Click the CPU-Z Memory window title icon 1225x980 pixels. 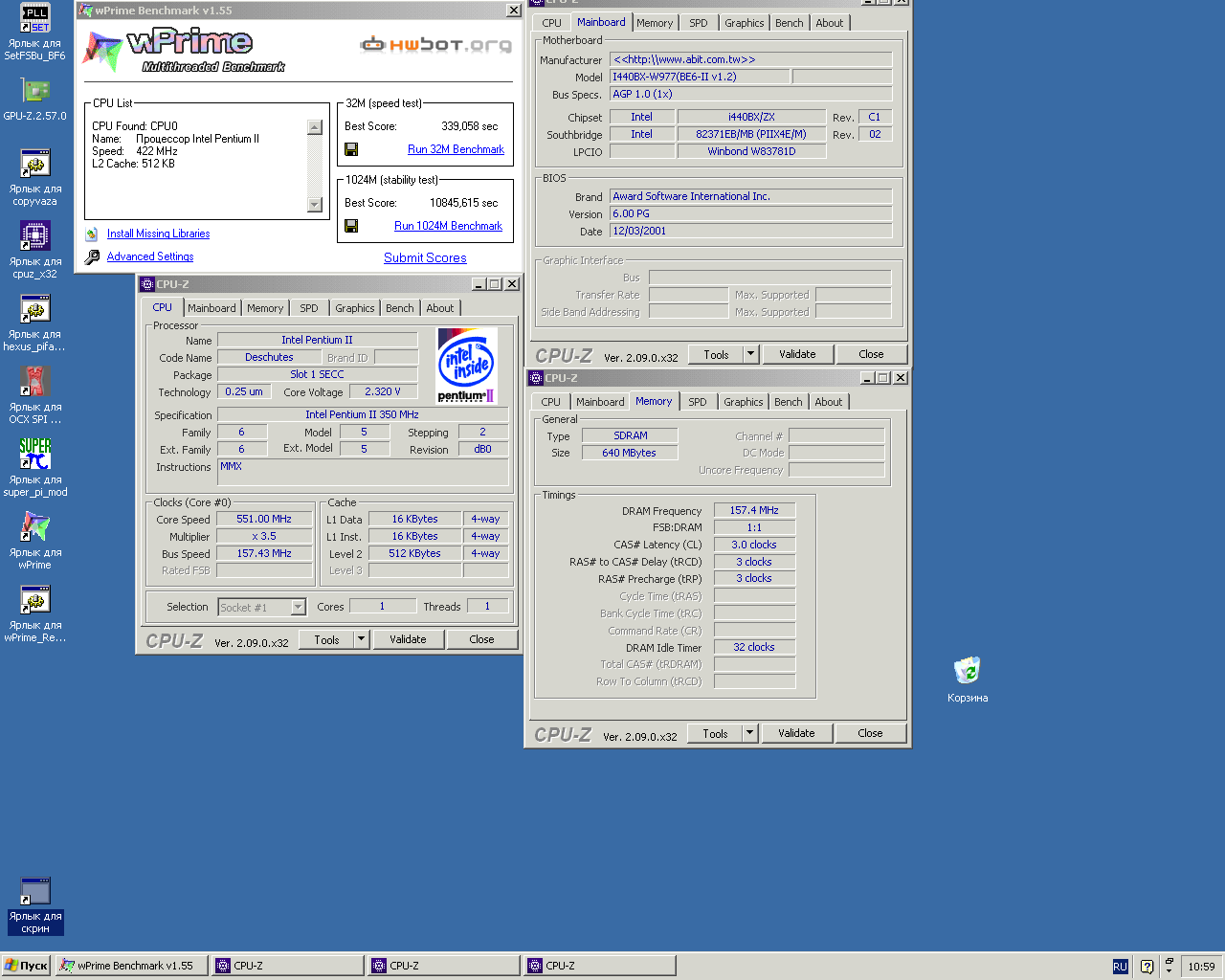click(x=536, y=378)
